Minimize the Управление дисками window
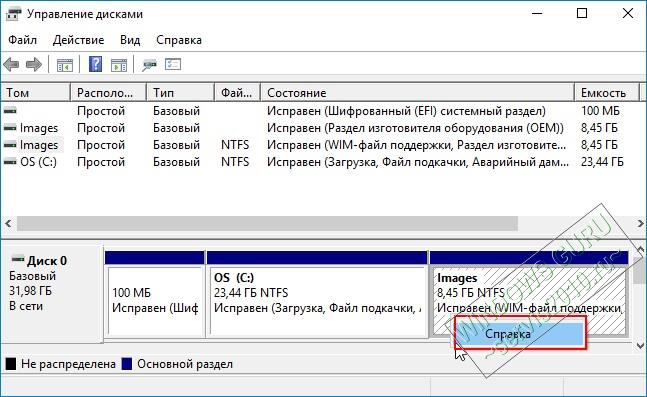Screen dimensions: 647x397 537,14
